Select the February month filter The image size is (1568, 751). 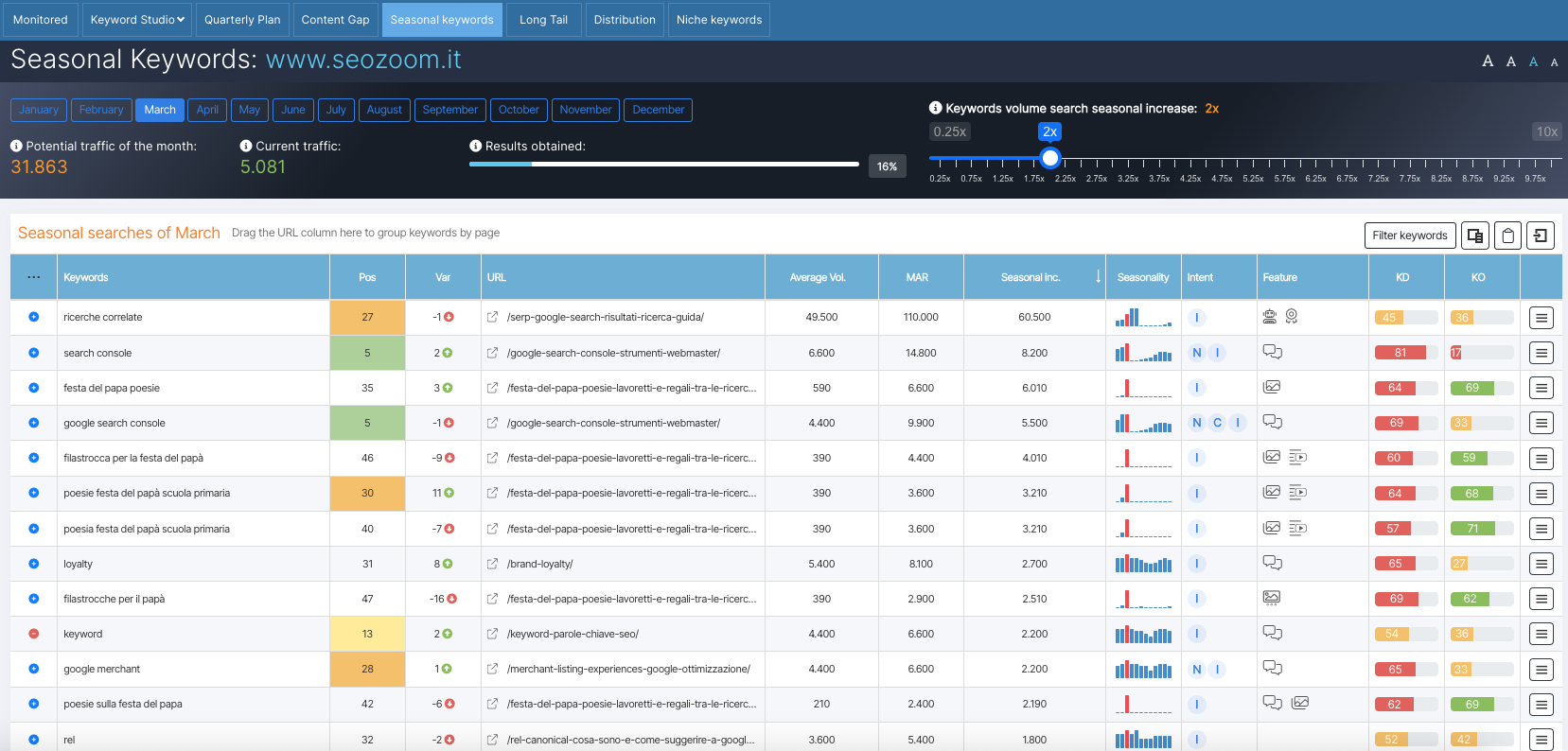101,110
